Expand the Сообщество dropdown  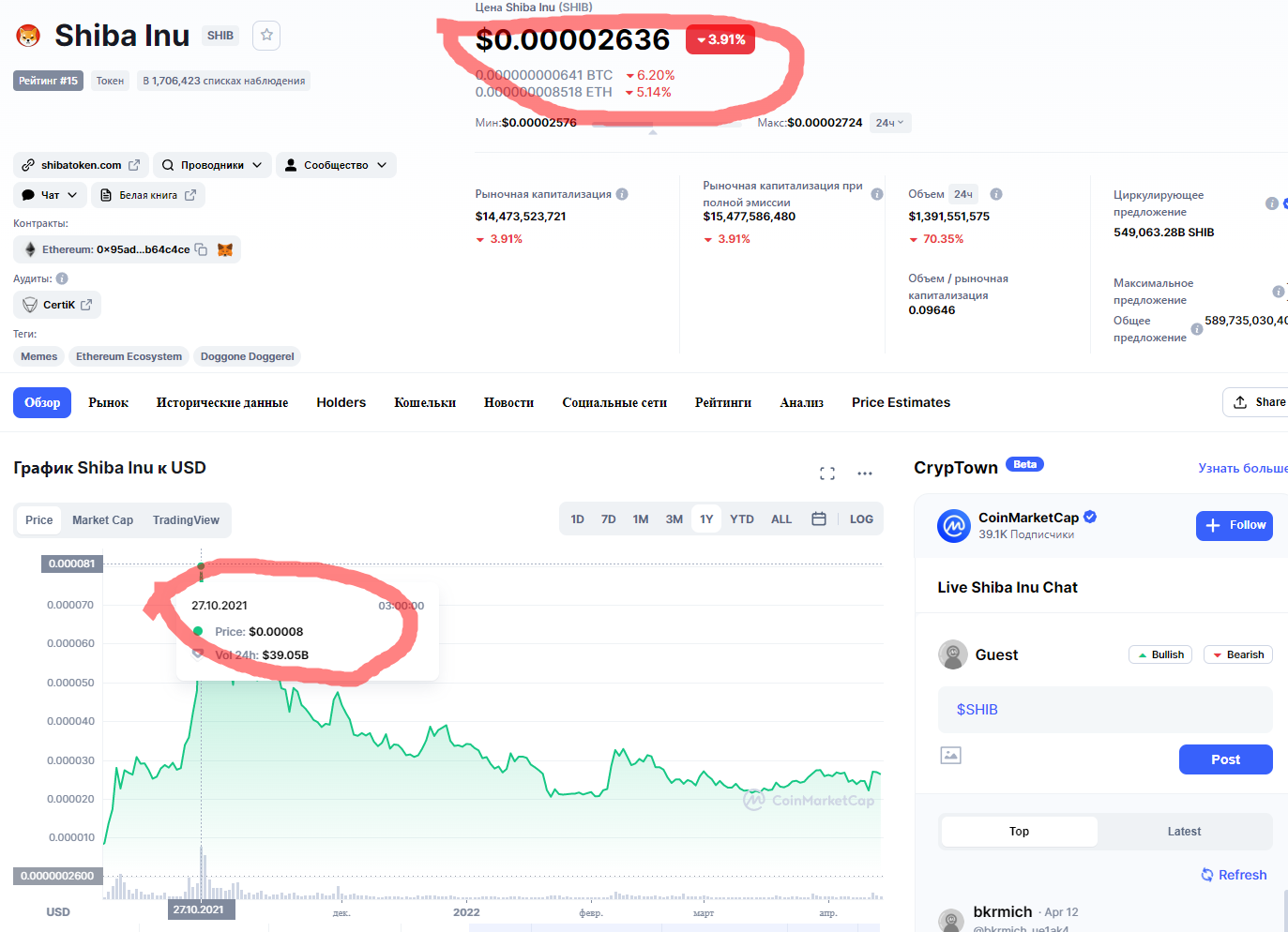[336, 165]
